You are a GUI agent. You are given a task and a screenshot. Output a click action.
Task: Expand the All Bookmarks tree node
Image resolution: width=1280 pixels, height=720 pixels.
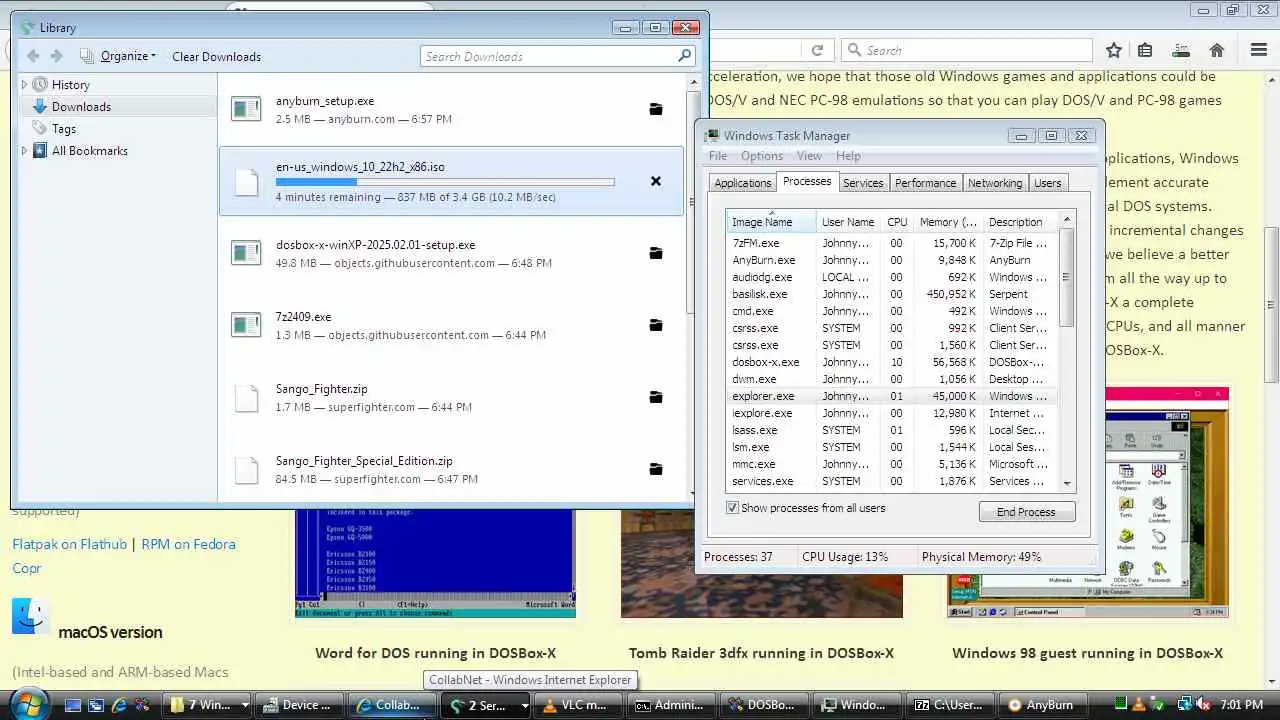(x=25, y=151)
